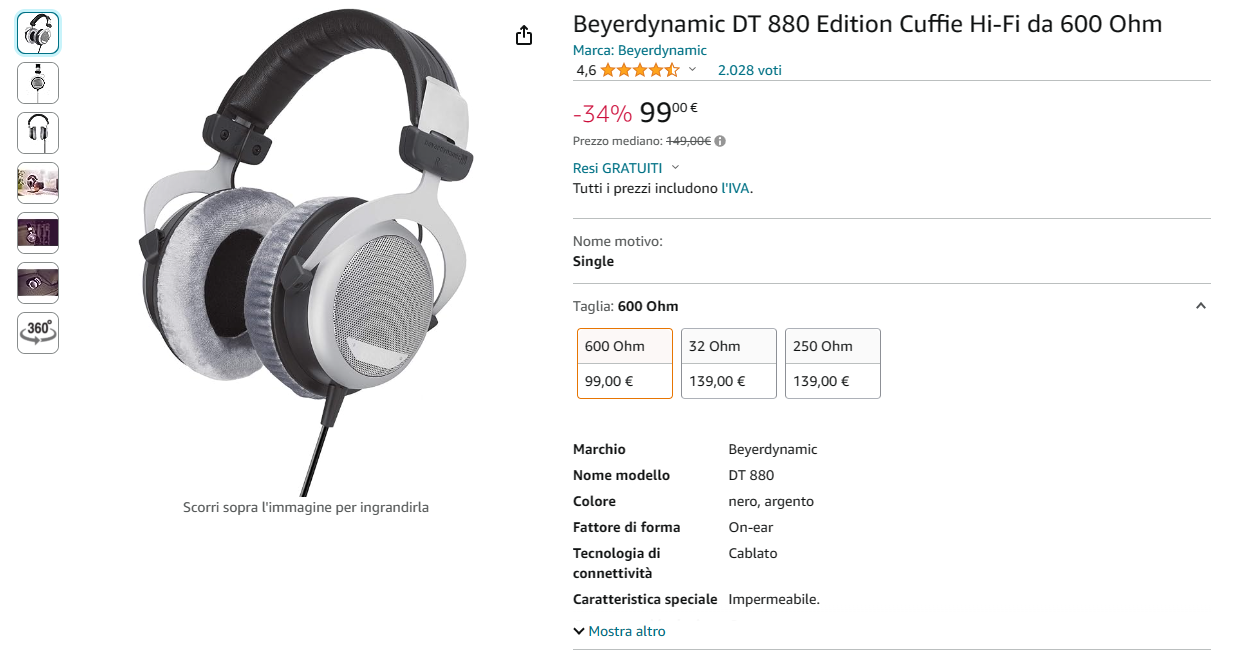Choose the 600 Ohm size option
The image size is (1234, 657).
(x=625, y=363)
